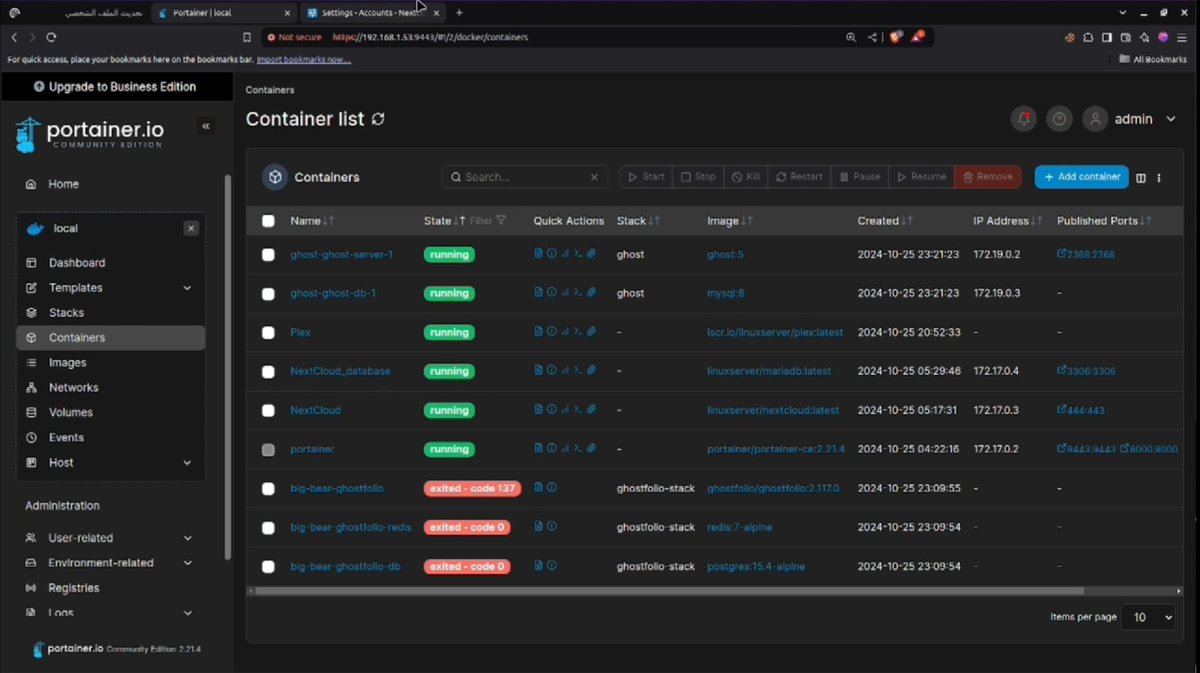This screenshot has width=1200, height=673.
Task: Close the local environment
Action: (x=191, y=228)
